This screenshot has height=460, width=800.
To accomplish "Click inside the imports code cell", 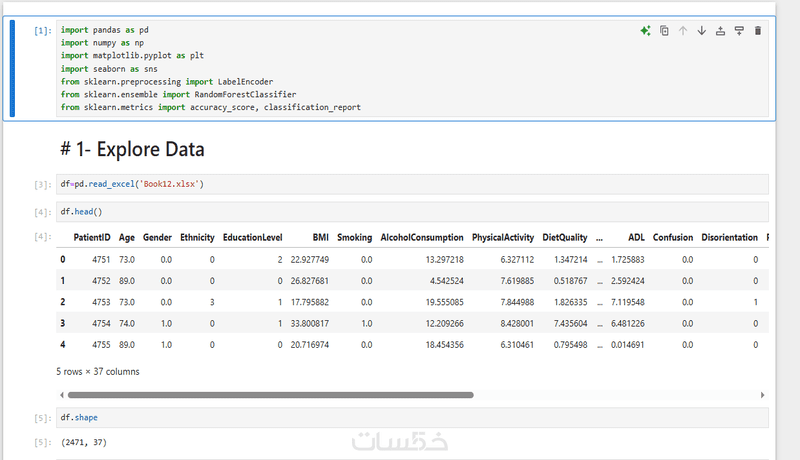I will click(412, 68).
